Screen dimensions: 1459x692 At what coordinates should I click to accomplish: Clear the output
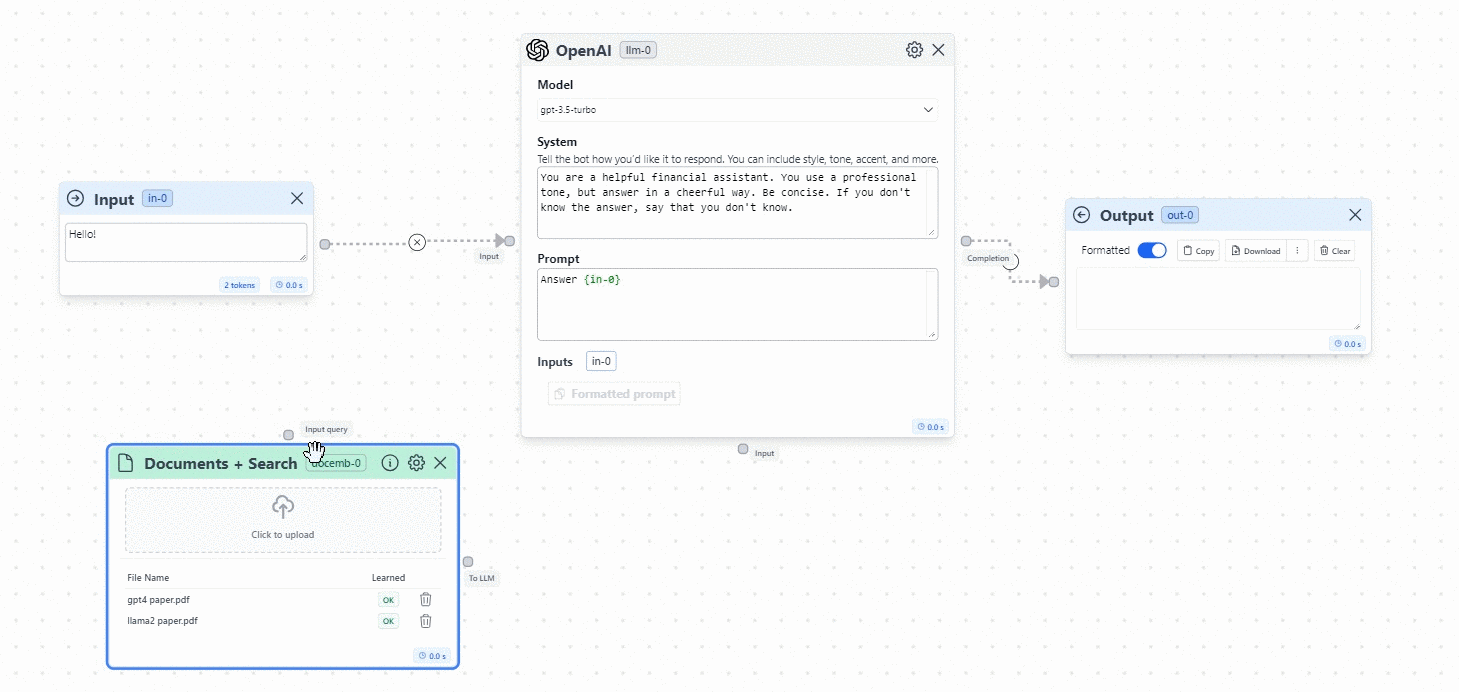(x=1335, y=251)
